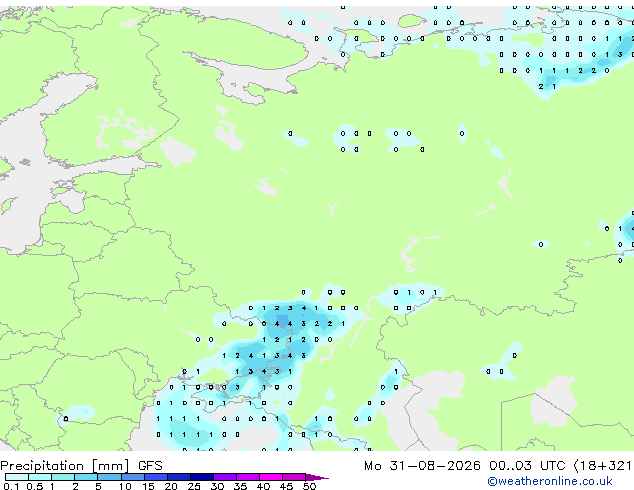
Task: Click the '35' legend scale label
Action: tap(241, 486)
